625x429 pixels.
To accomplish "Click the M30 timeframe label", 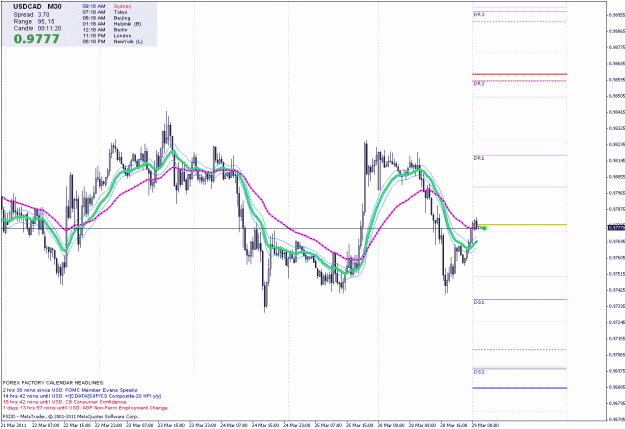I will 55,7.
